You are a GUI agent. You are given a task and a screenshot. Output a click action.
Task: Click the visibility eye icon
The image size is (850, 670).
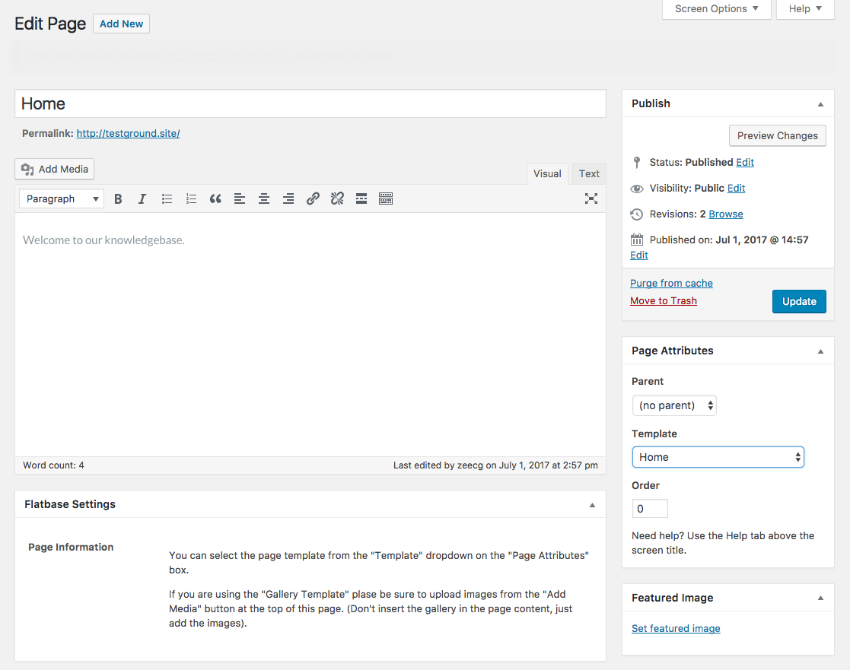click(637, 189)
